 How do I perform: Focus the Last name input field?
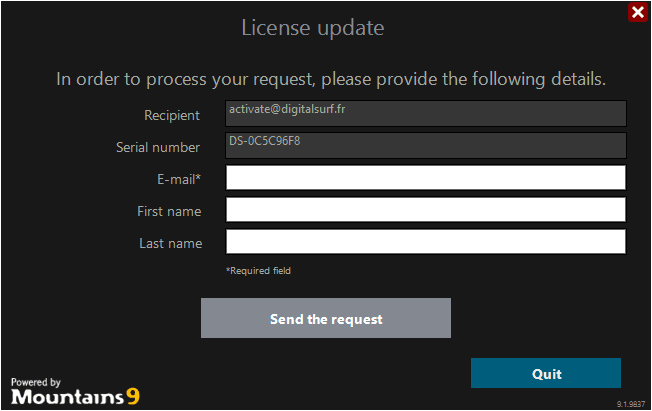[x=426, y=242]
